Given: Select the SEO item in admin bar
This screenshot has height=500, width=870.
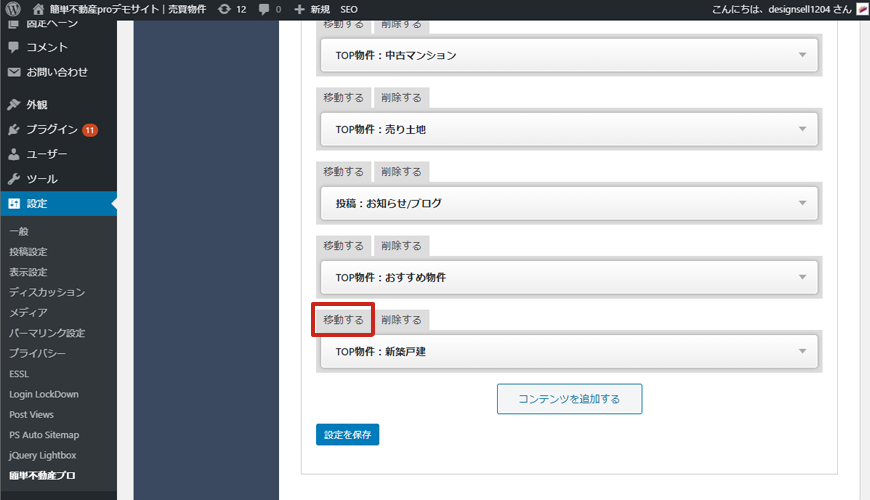Looking at the screenshot, I should [349, 9].
